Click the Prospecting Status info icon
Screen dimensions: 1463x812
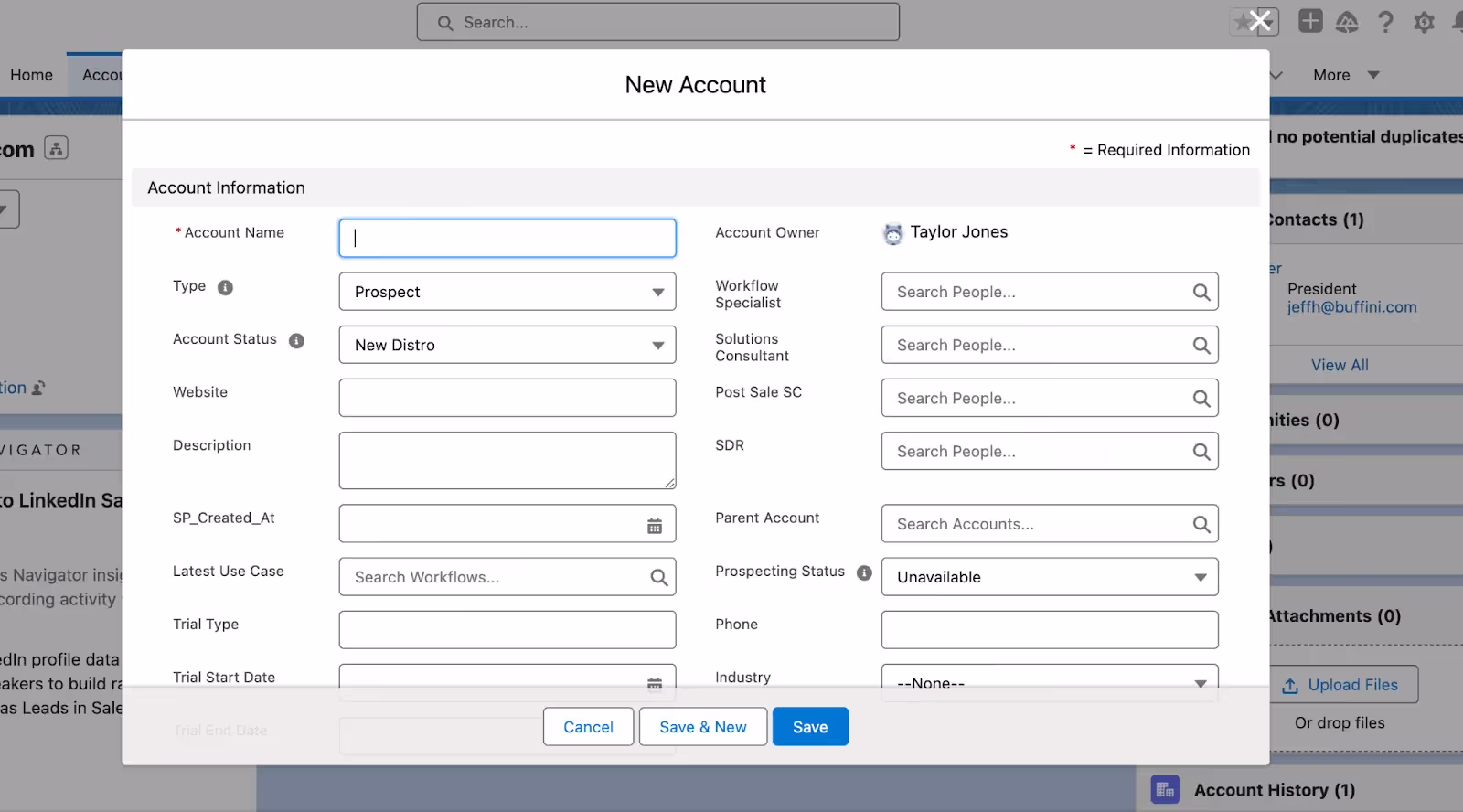pos(864,572)
